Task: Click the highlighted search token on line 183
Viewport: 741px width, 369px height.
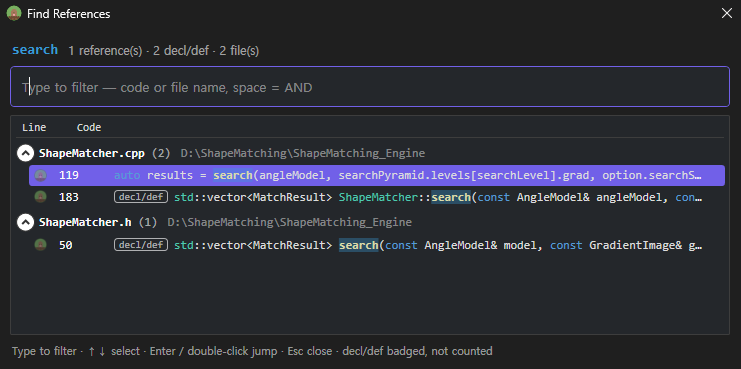Action: coord(451,197)
